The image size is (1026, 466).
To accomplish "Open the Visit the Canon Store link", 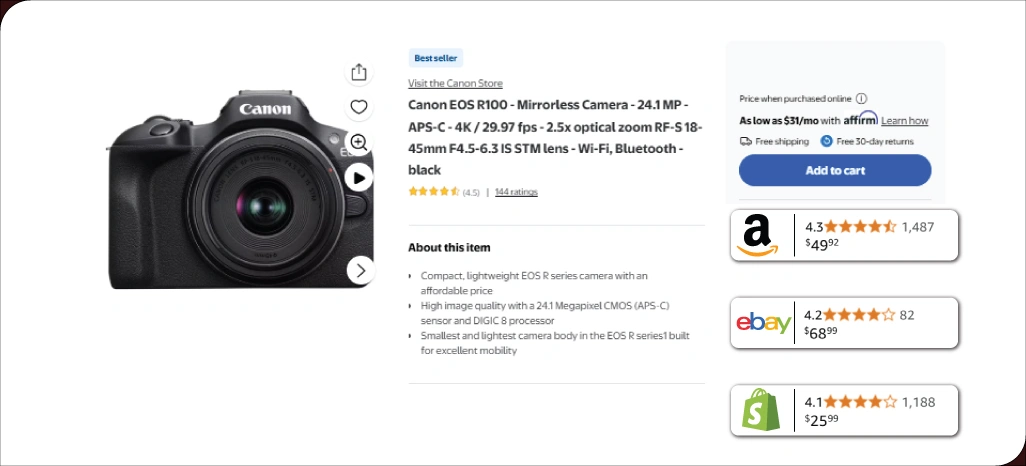I will pyautogui.click(x=455, y=83).
